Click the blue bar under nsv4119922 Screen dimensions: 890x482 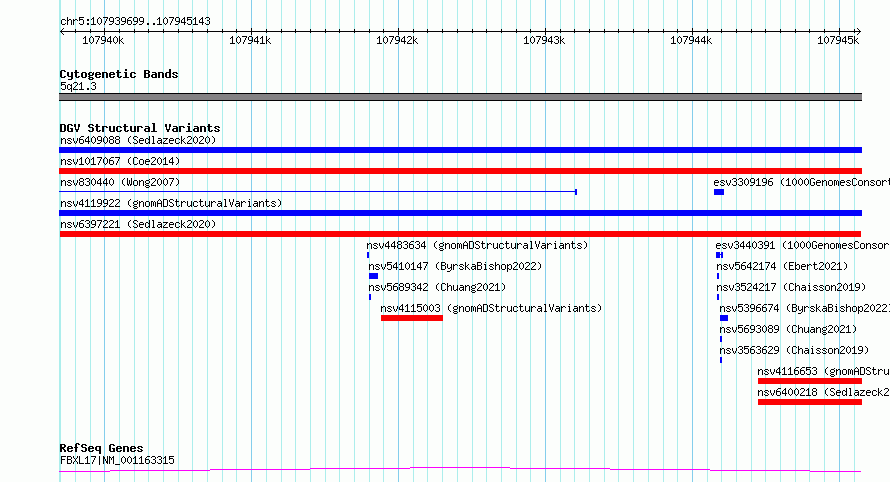coord(460,213)
